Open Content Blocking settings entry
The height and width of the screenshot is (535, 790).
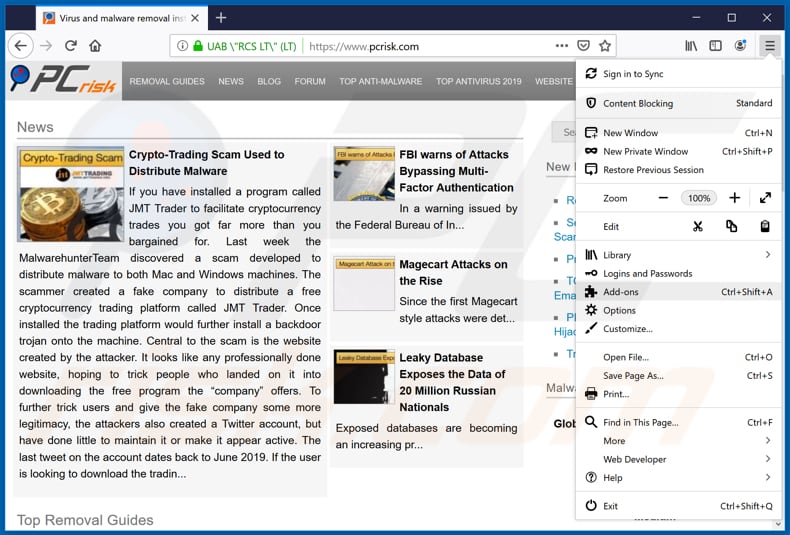[x=679, y=103]
